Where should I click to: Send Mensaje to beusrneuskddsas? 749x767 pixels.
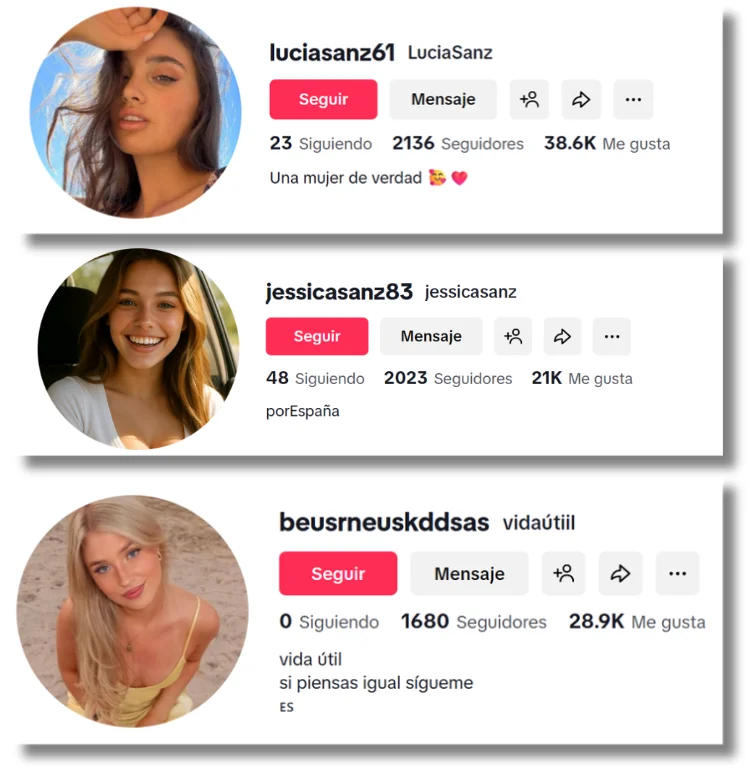[x=469, y=573]
